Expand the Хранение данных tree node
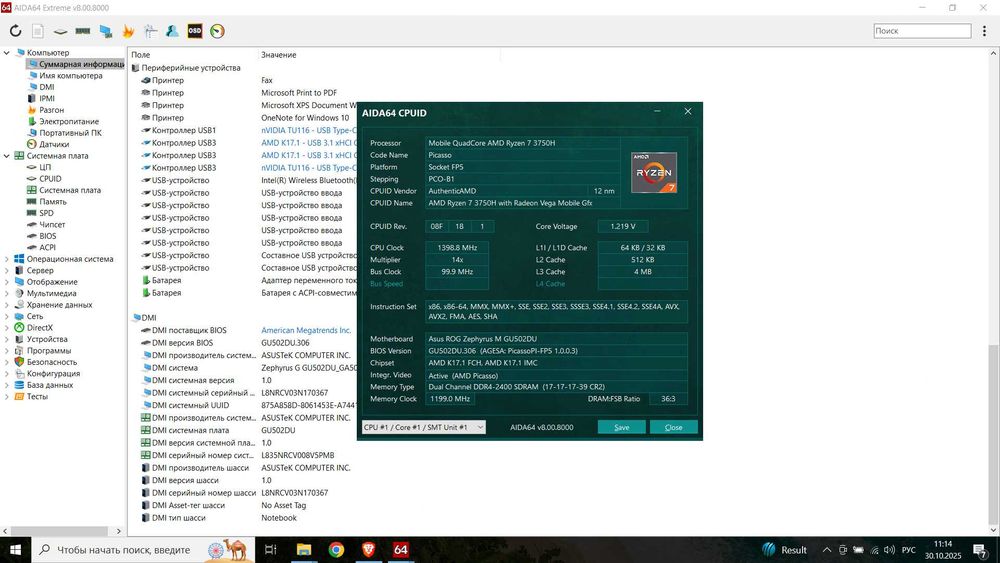Viewport: 1000px width, 563px height. (x=6, y=305)
